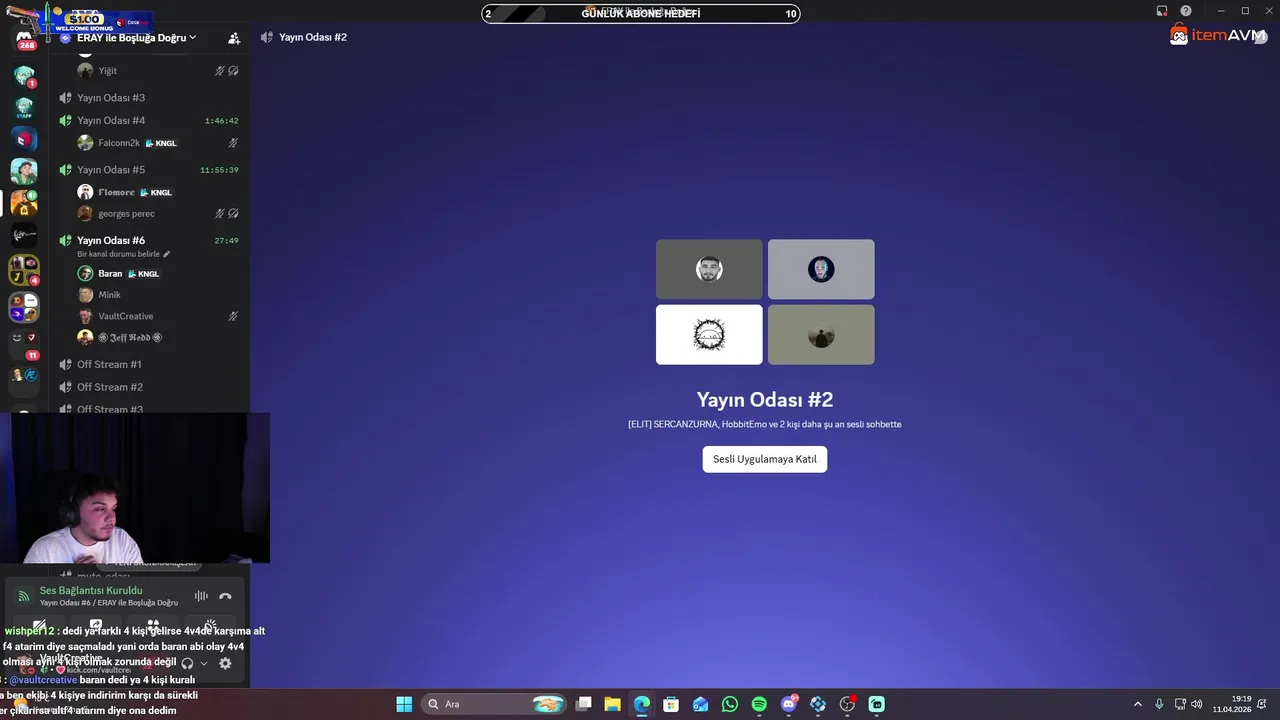Image resolution: width=1280 pixels, height=720 pixels.
Task: Open STAFF server icon in sidebar
Action: pos(24,107)
